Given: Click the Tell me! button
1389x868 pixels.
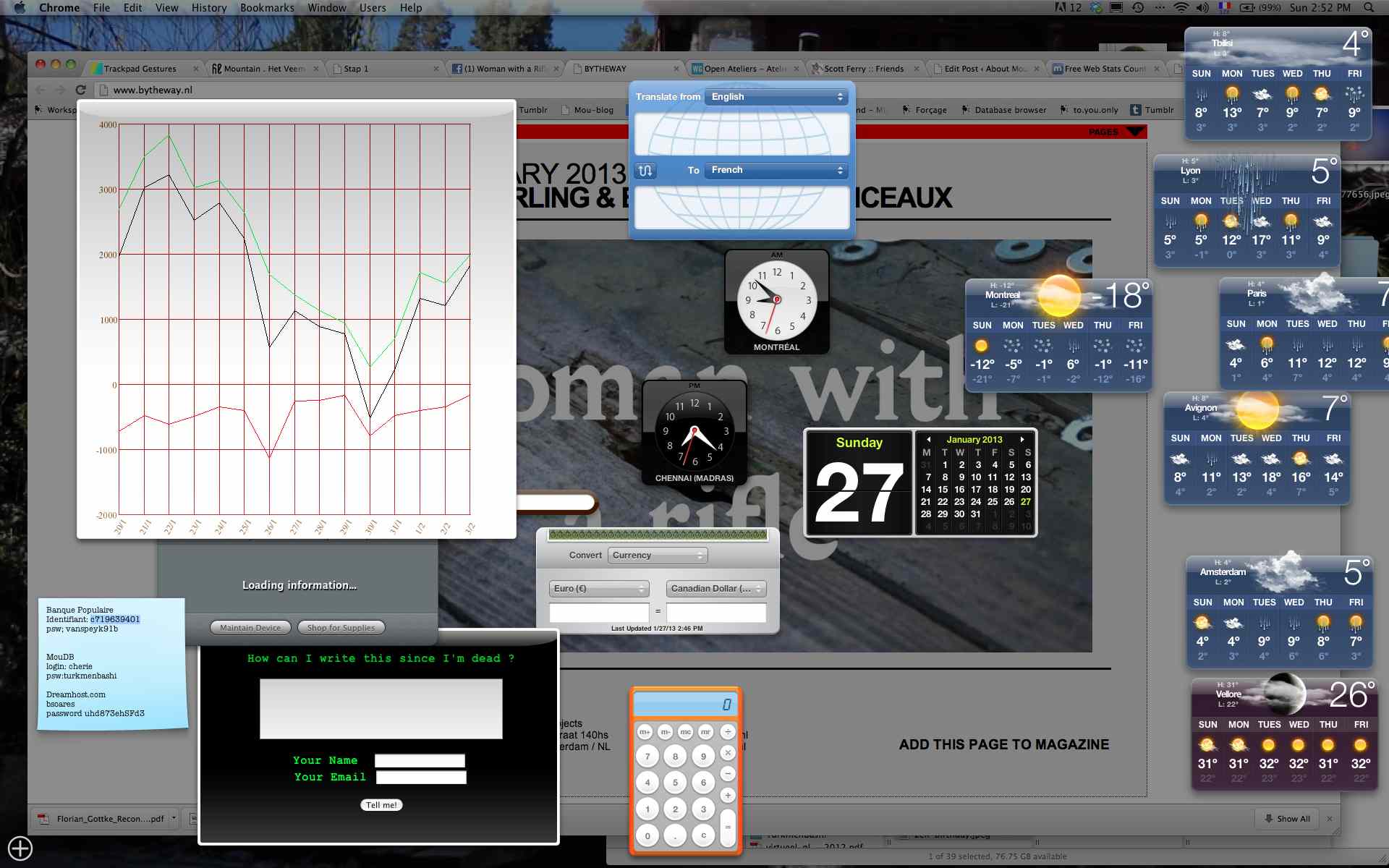Looking at the screenshot, I should 381,805.
